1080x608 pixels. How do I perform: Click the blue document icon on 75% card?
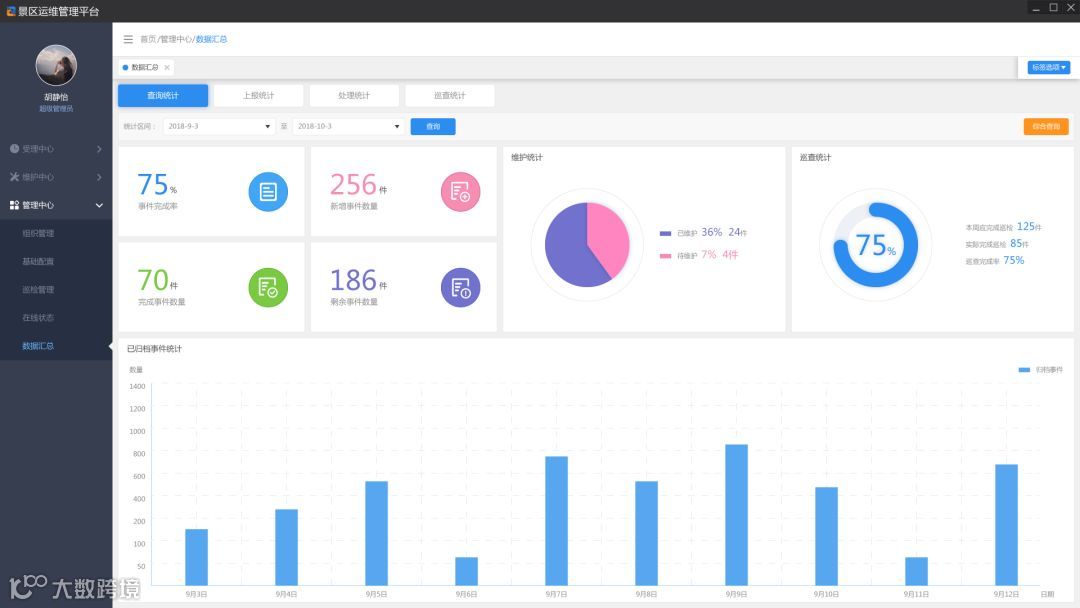(268, 191)
